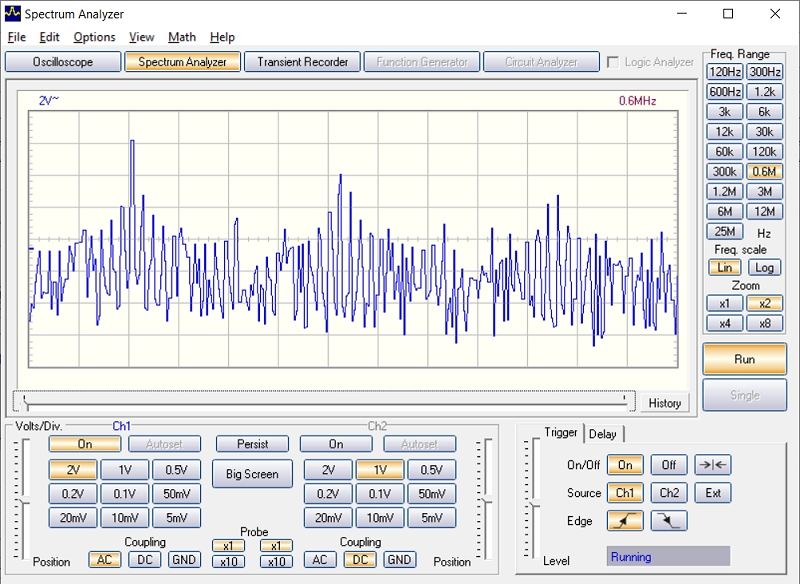Select rising edge trigger icon
This screenshot has height=584, width=800.
pos(624,521)
